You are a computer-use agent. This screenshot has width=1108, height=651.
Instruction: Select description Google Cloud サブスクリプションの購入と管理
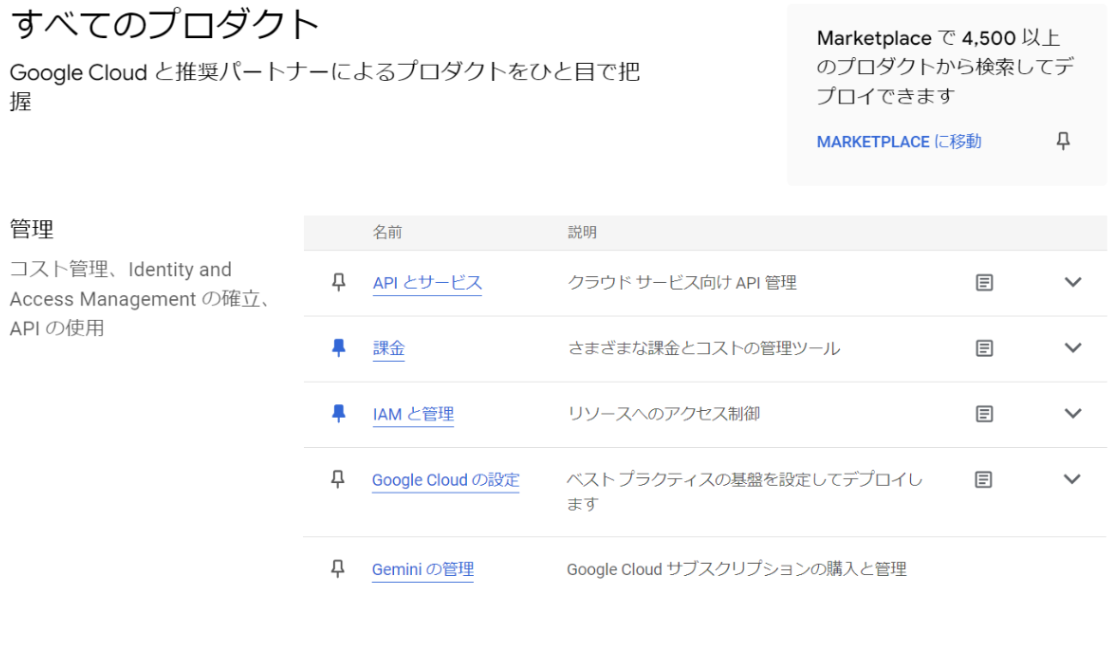[736, 569]
